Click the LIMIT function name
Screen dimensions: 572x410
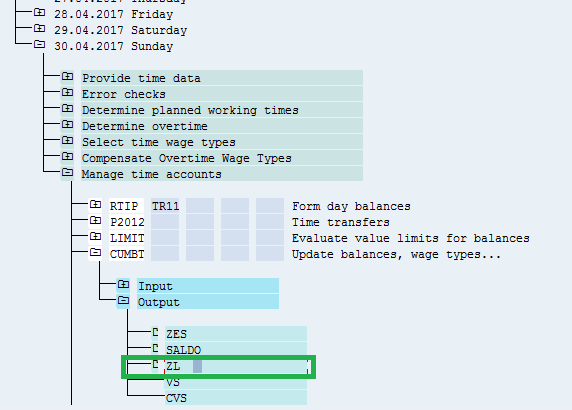coord(127,239)
